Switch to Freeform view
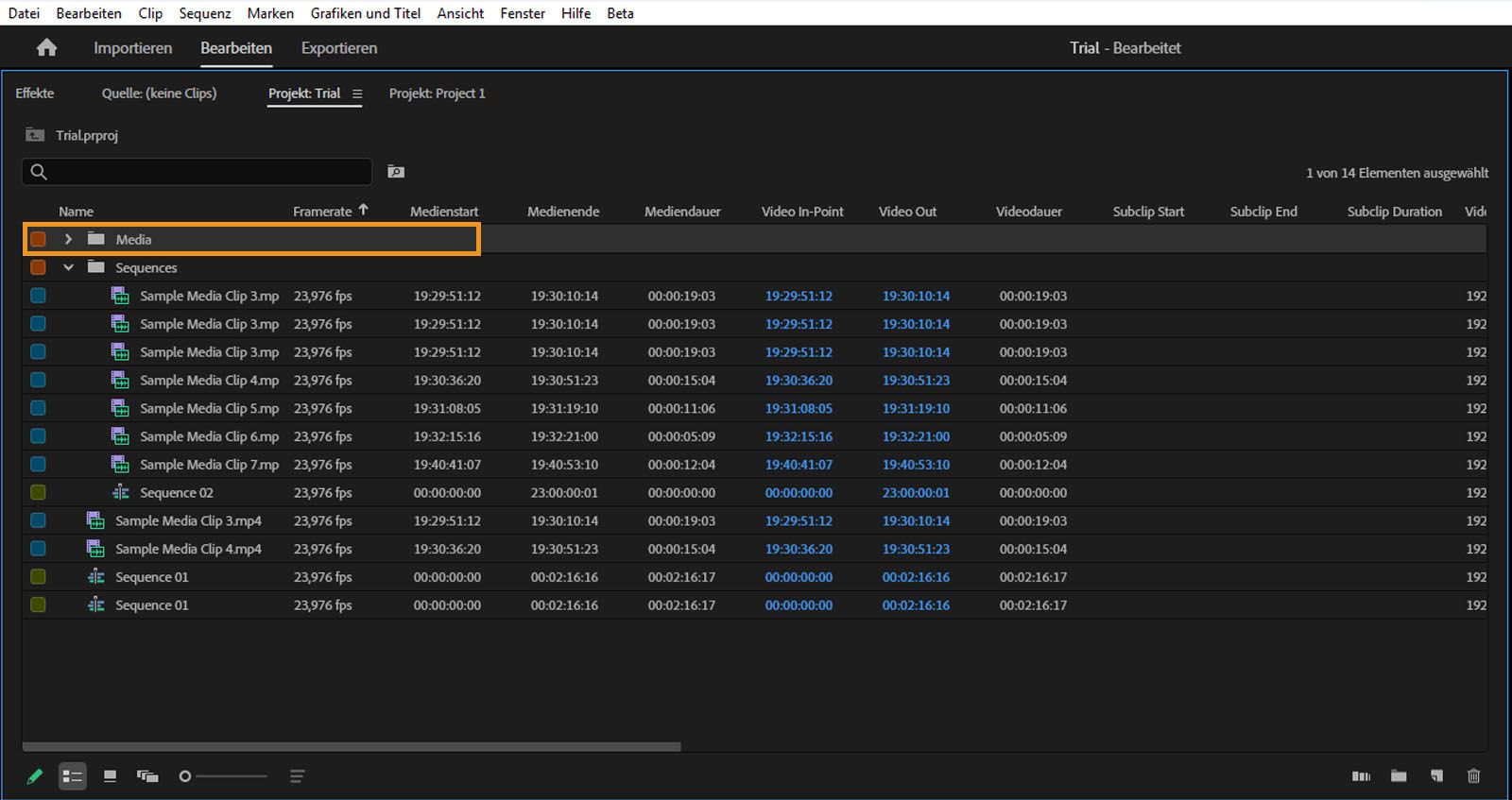This screenshot has width=1512, height=800. pos(146,776)
